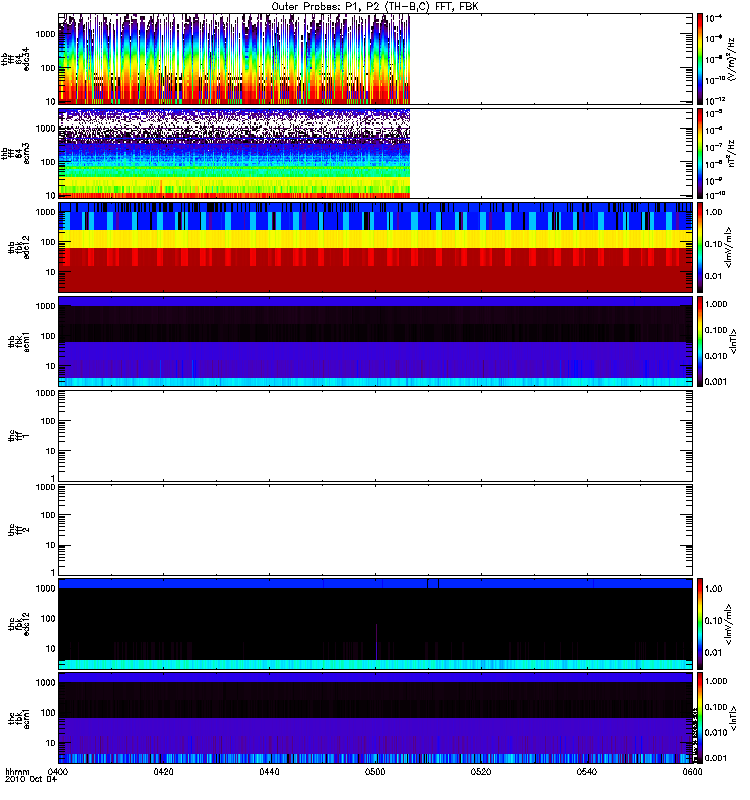
Task: Click the "hhmm" axis unit label
Action: pos(17,771)
